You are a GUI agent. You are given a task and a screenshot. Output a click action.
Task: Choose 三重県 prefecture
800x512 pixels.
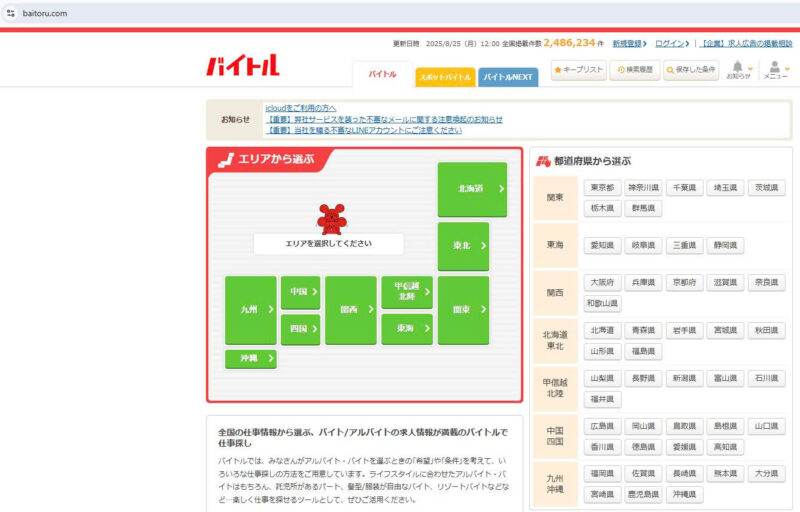tap(685, 245)
